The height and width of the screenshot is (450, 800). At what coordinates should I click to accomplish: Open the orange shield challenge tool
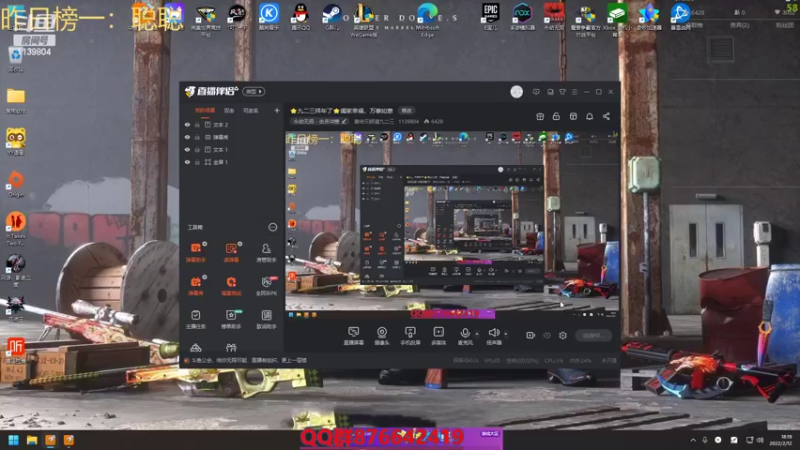231,286
